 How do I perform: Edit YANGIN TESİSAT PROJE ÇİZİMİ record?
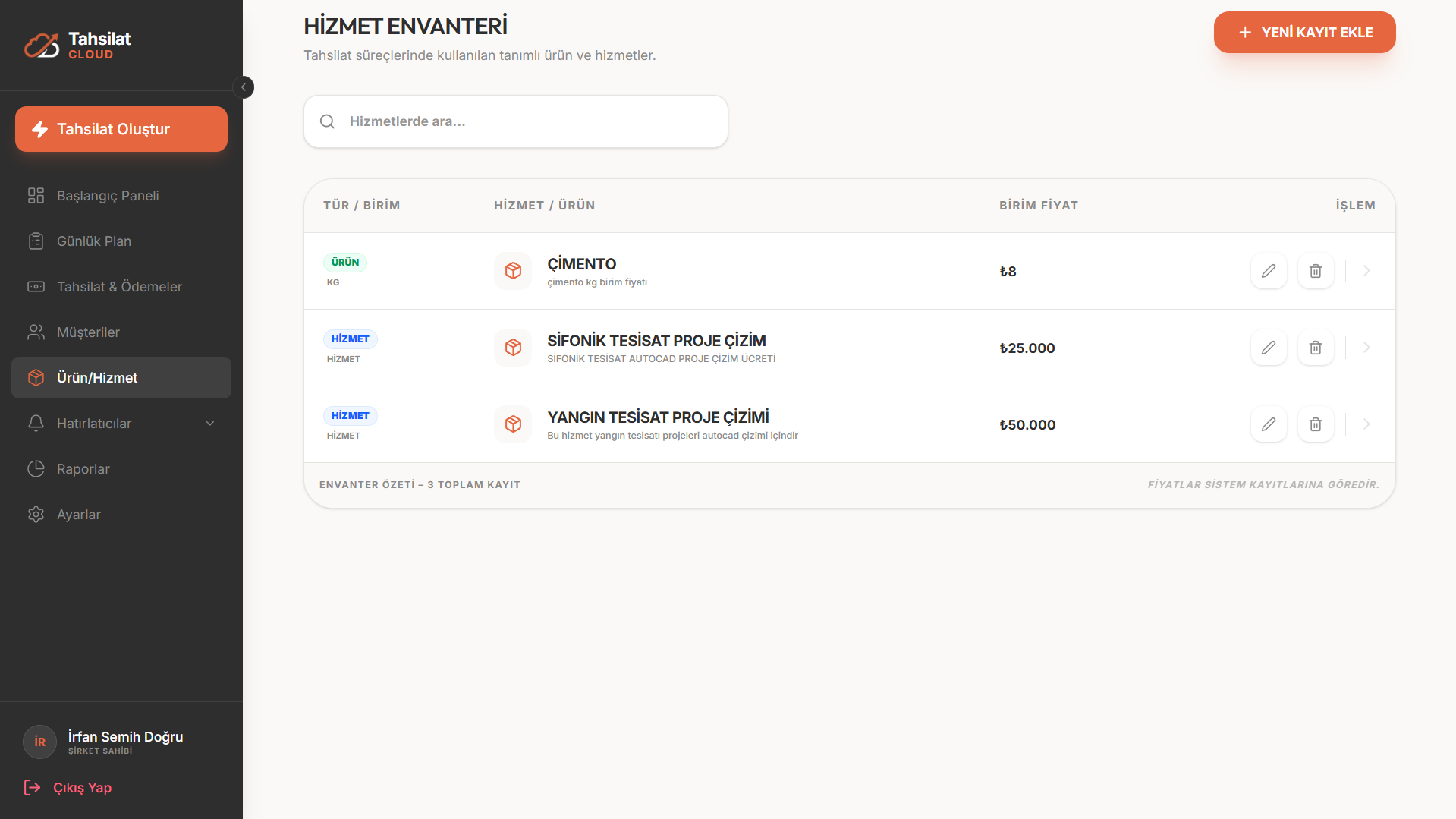click(x=1269, y=424)
